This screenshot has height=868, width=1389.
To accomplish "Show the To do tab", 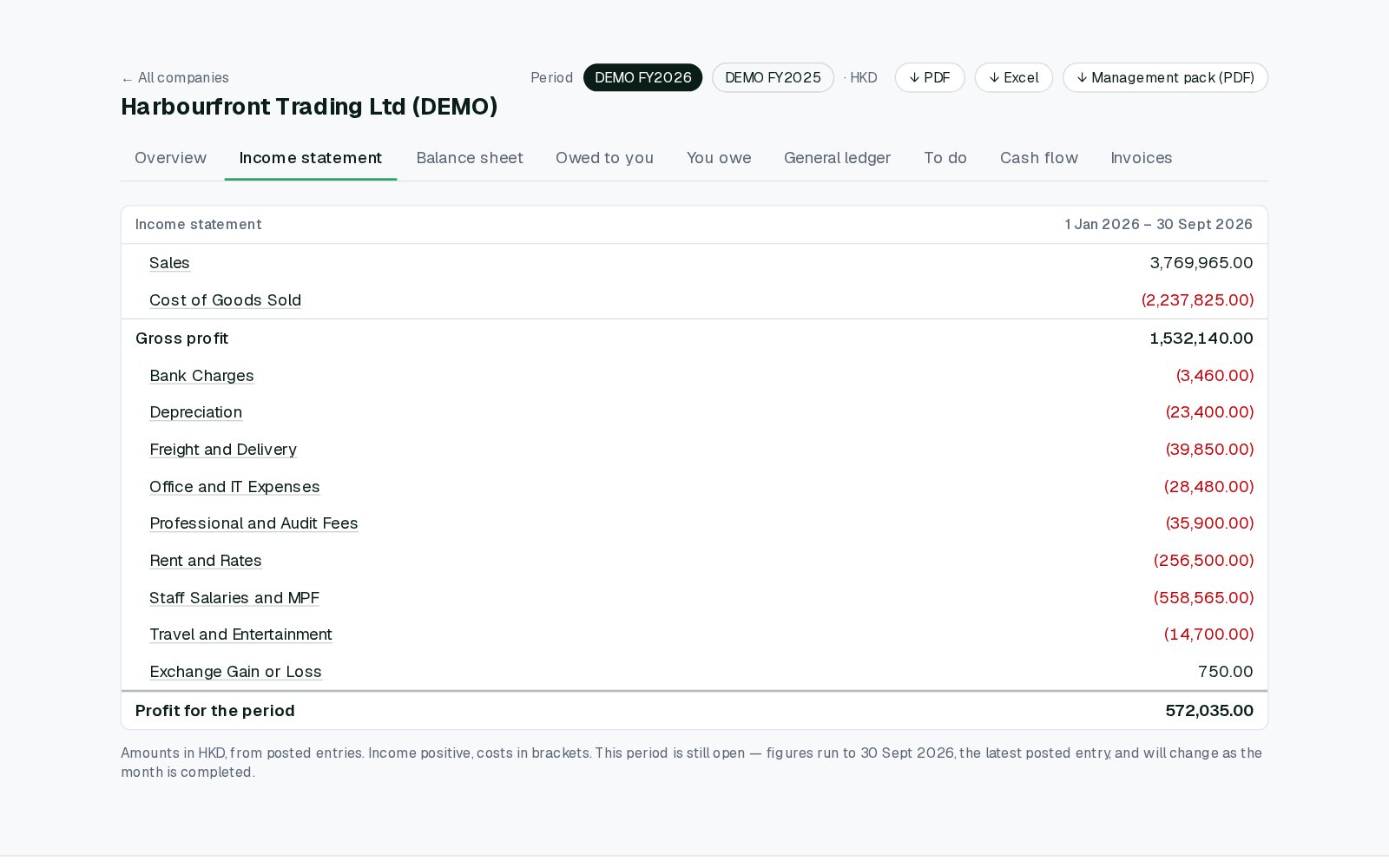I will pos(945,158).
